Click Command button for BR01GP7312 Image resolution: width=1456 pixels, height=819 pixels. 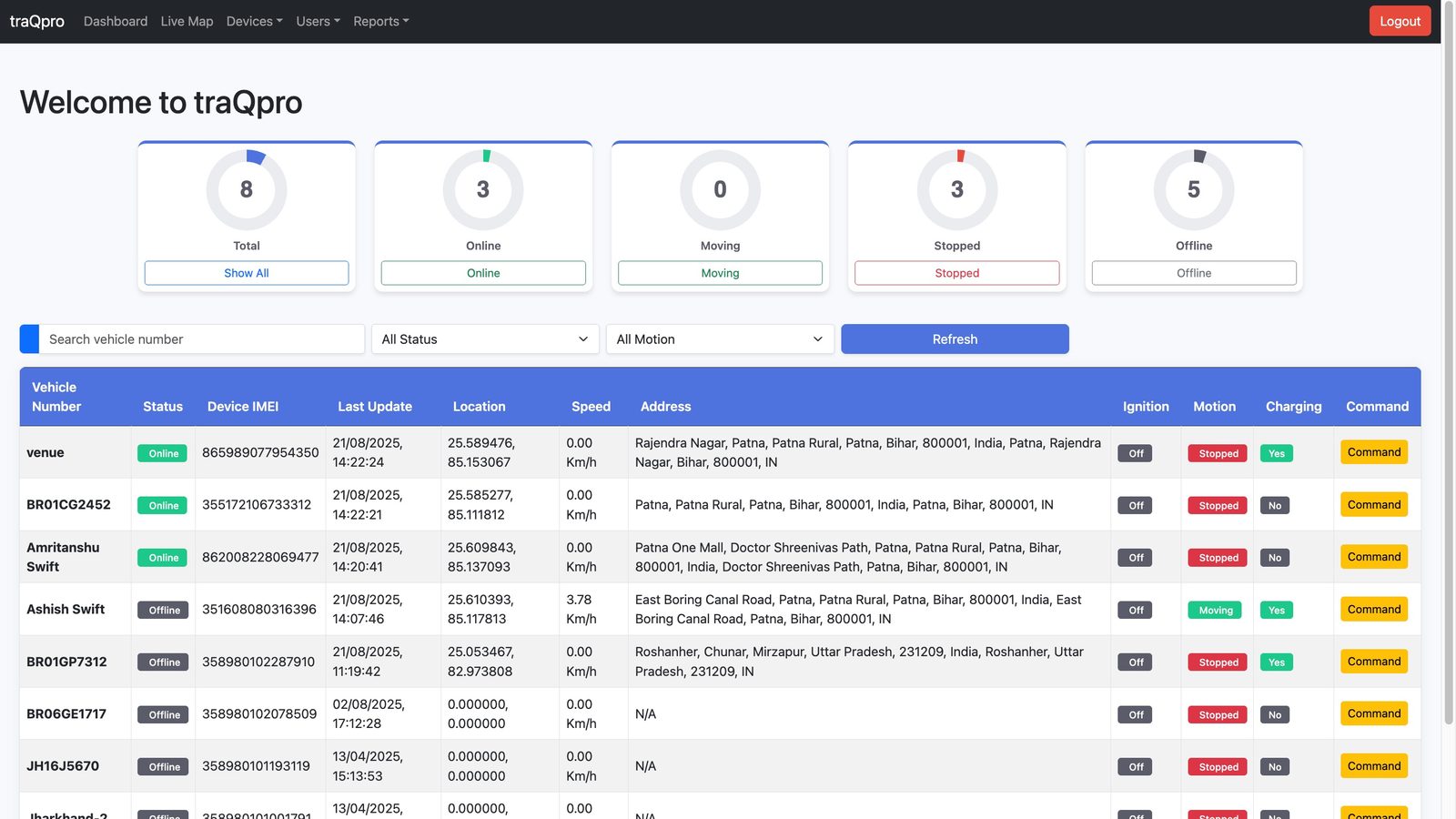[x=1374, y=662]
